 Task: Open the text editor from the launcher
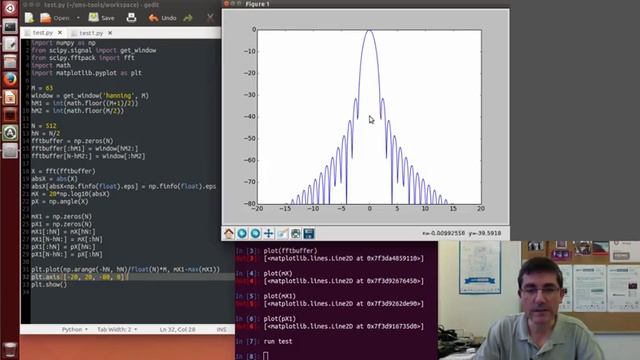10,44
